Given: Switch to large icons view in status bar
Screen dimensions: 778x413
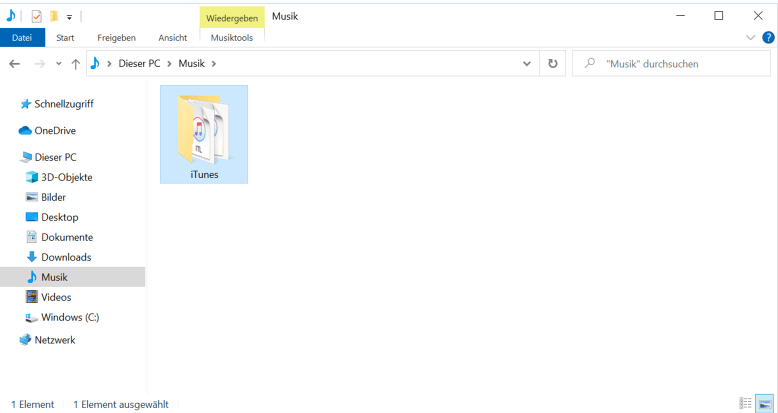Looking at the screenshot, I should pos(764,403).
